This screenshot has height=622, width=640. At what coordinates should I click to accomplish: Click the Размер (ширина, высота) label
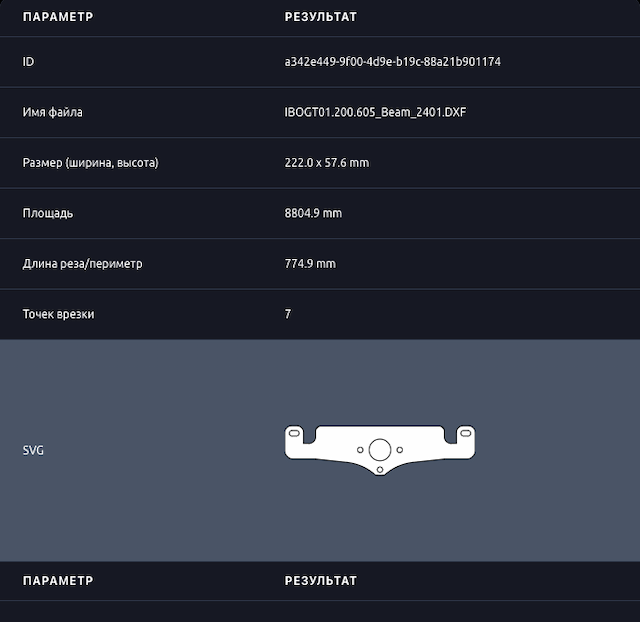[x=90, y=163]
